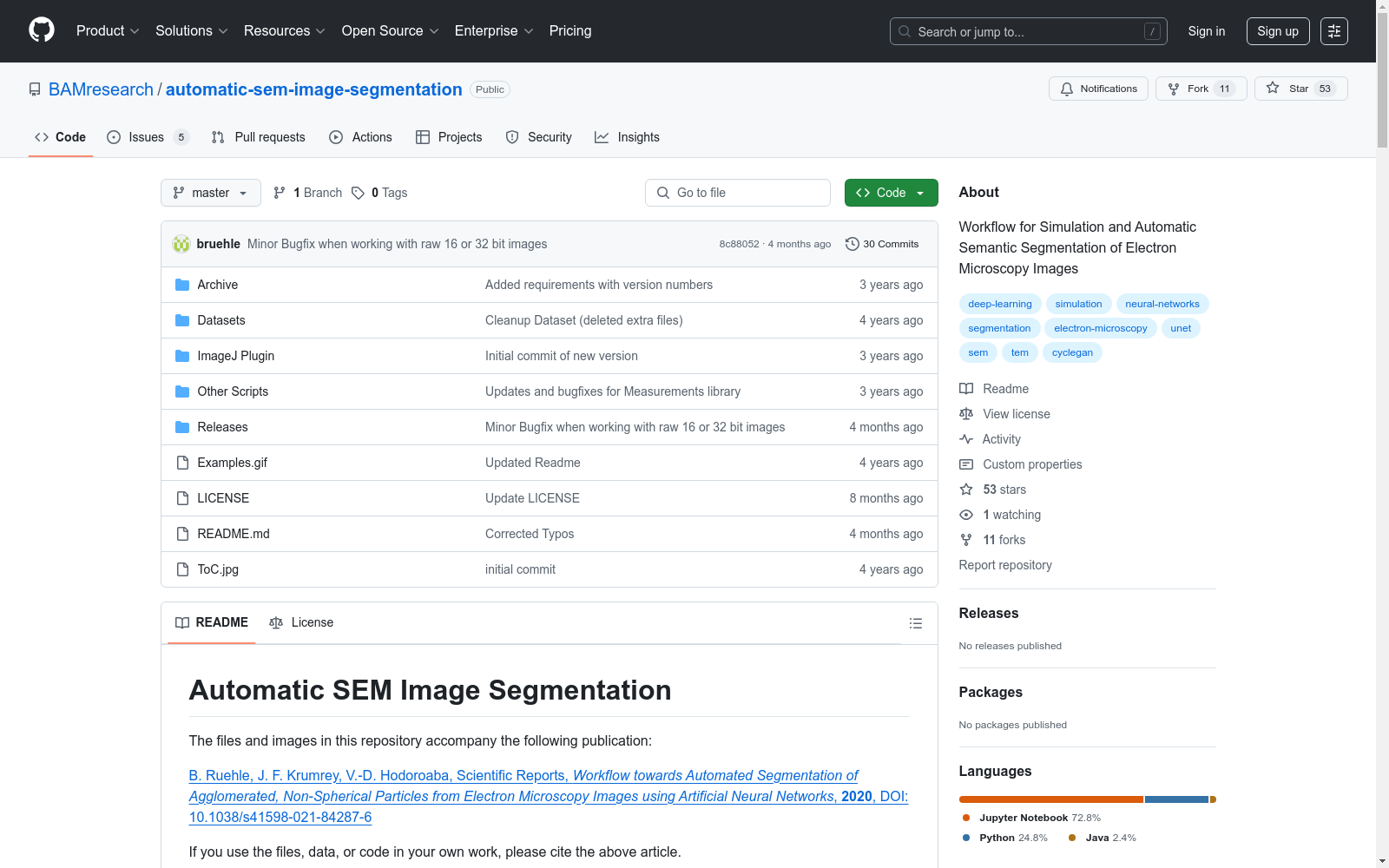Select the README tab

coord(212,622)
